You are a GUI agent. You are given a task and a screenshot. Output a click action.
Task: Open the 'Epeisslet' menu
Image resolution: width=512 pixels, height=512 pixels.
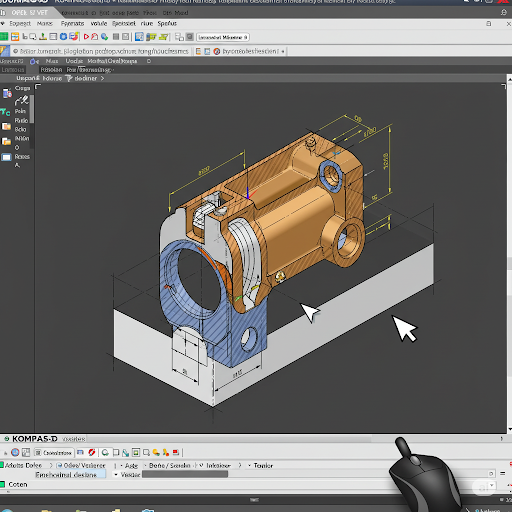pyautogui.click(x=124, y=23)
